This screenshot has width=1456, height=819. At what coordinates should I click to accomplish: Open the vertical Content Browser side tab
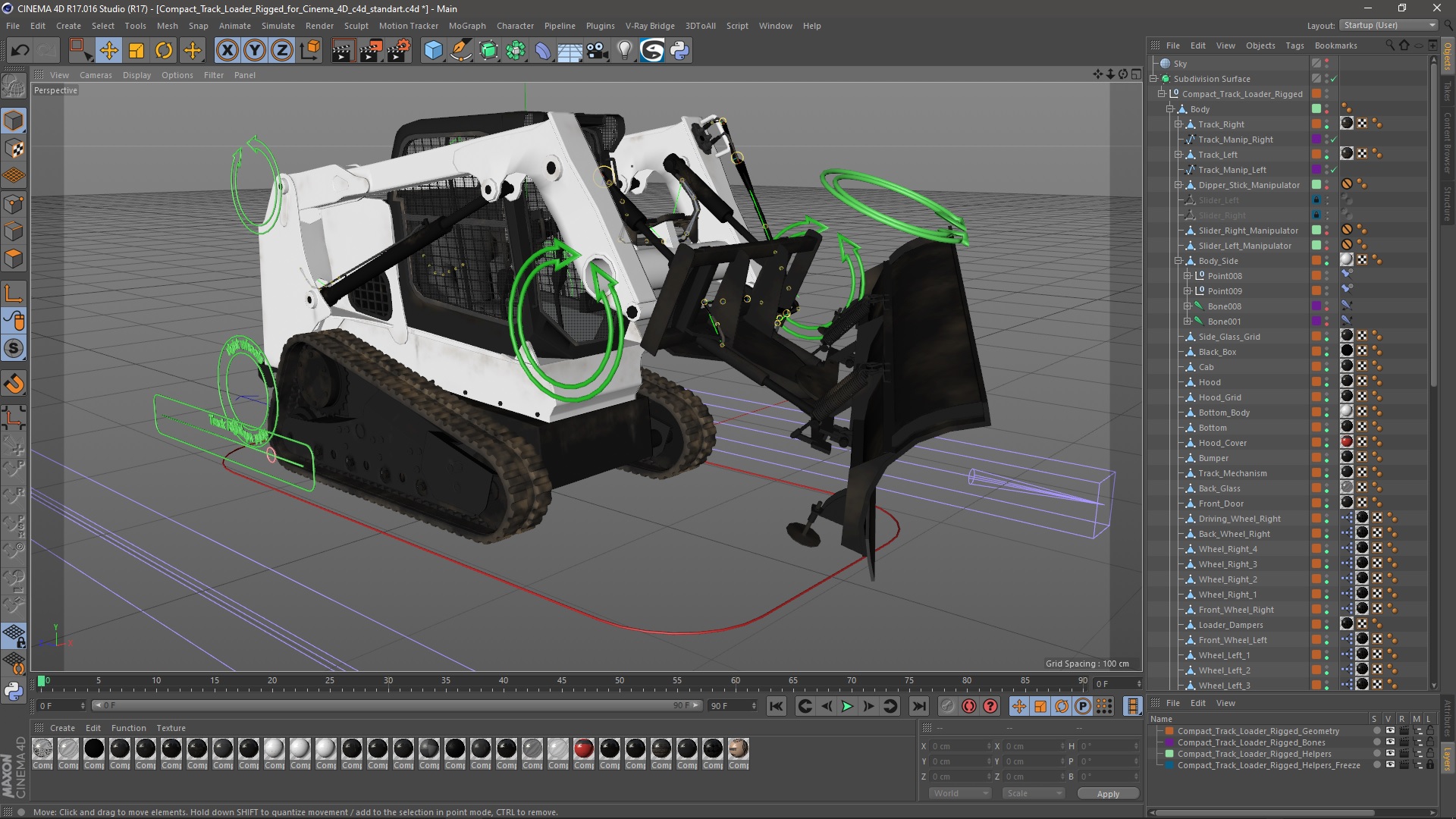coord(1448,143)
